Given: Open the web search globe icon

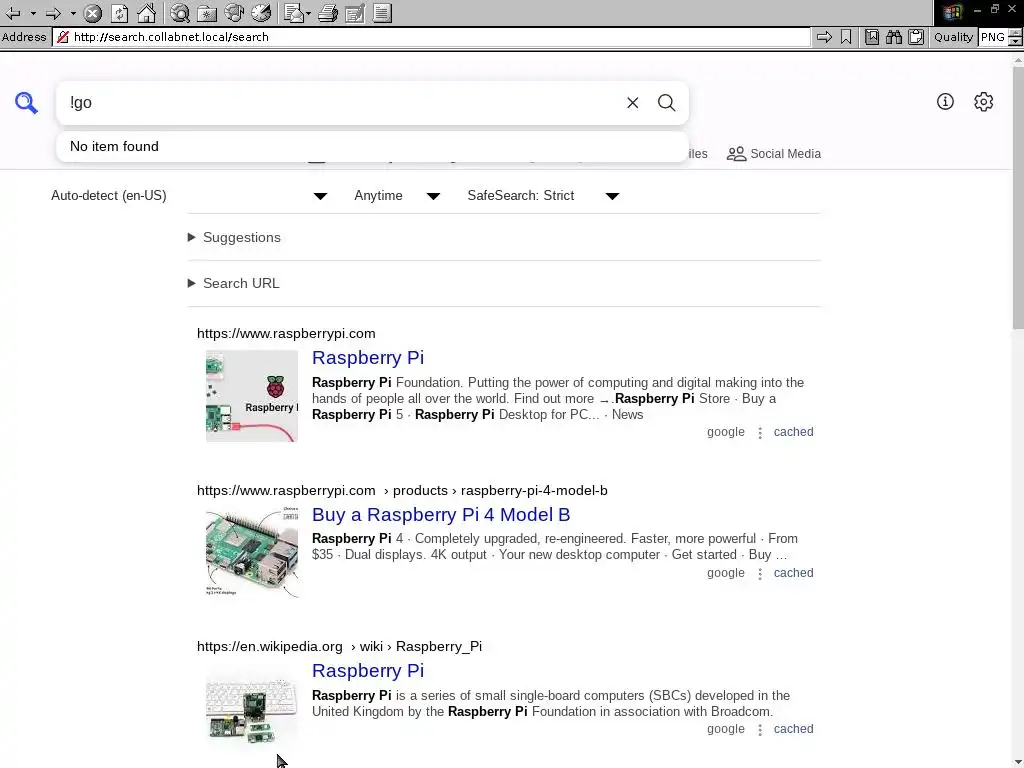Looking at the screenshot, I should [x=180, y=13].
